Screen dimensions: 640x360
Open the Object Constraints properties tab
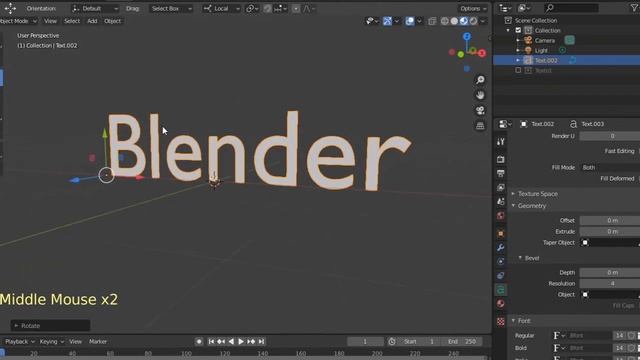500,276
